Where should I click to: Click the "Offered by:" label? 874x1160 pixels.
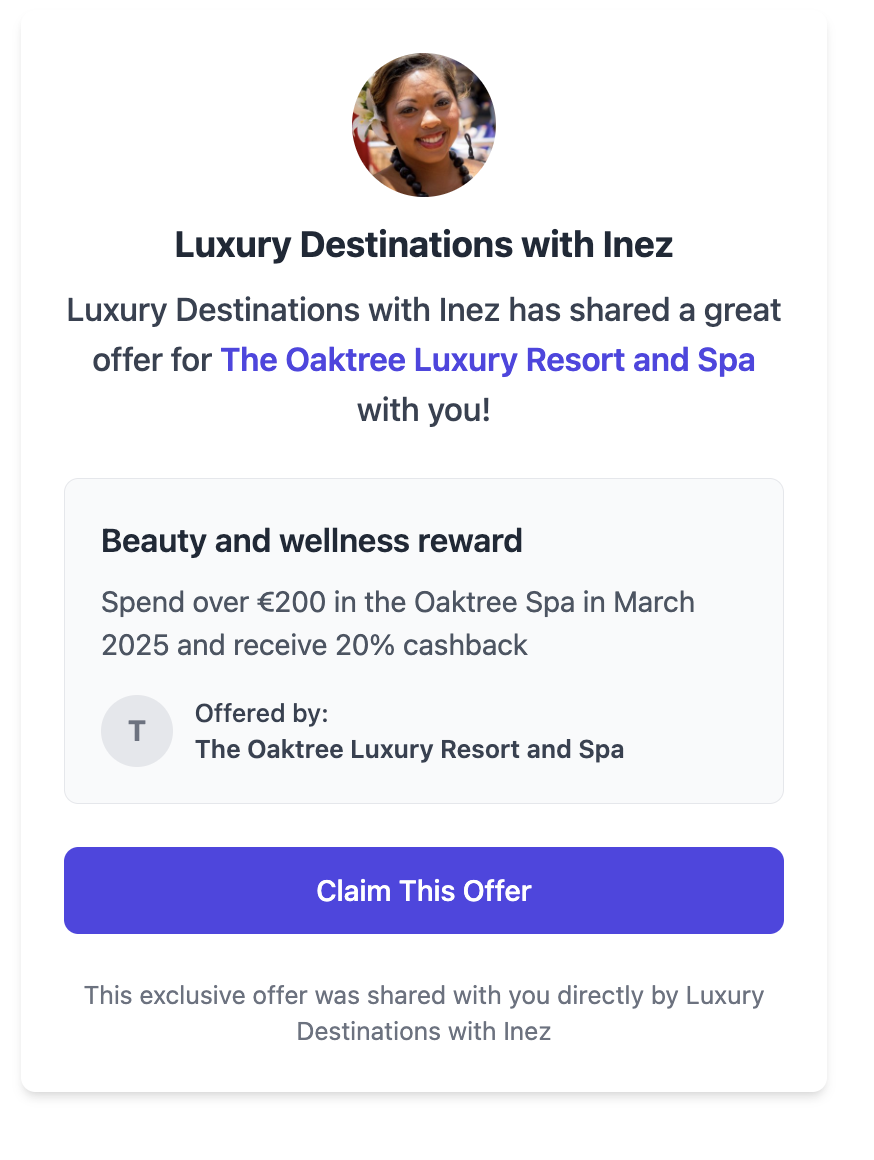262,713
